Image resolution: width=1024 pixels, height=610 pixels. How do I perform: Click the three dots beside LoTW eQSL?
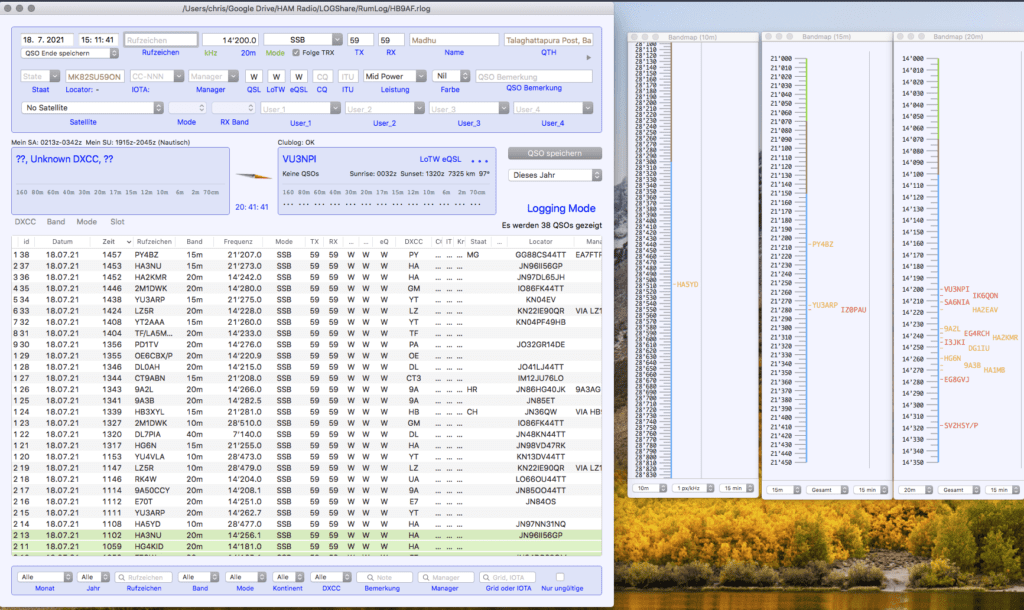coord(479,160)
